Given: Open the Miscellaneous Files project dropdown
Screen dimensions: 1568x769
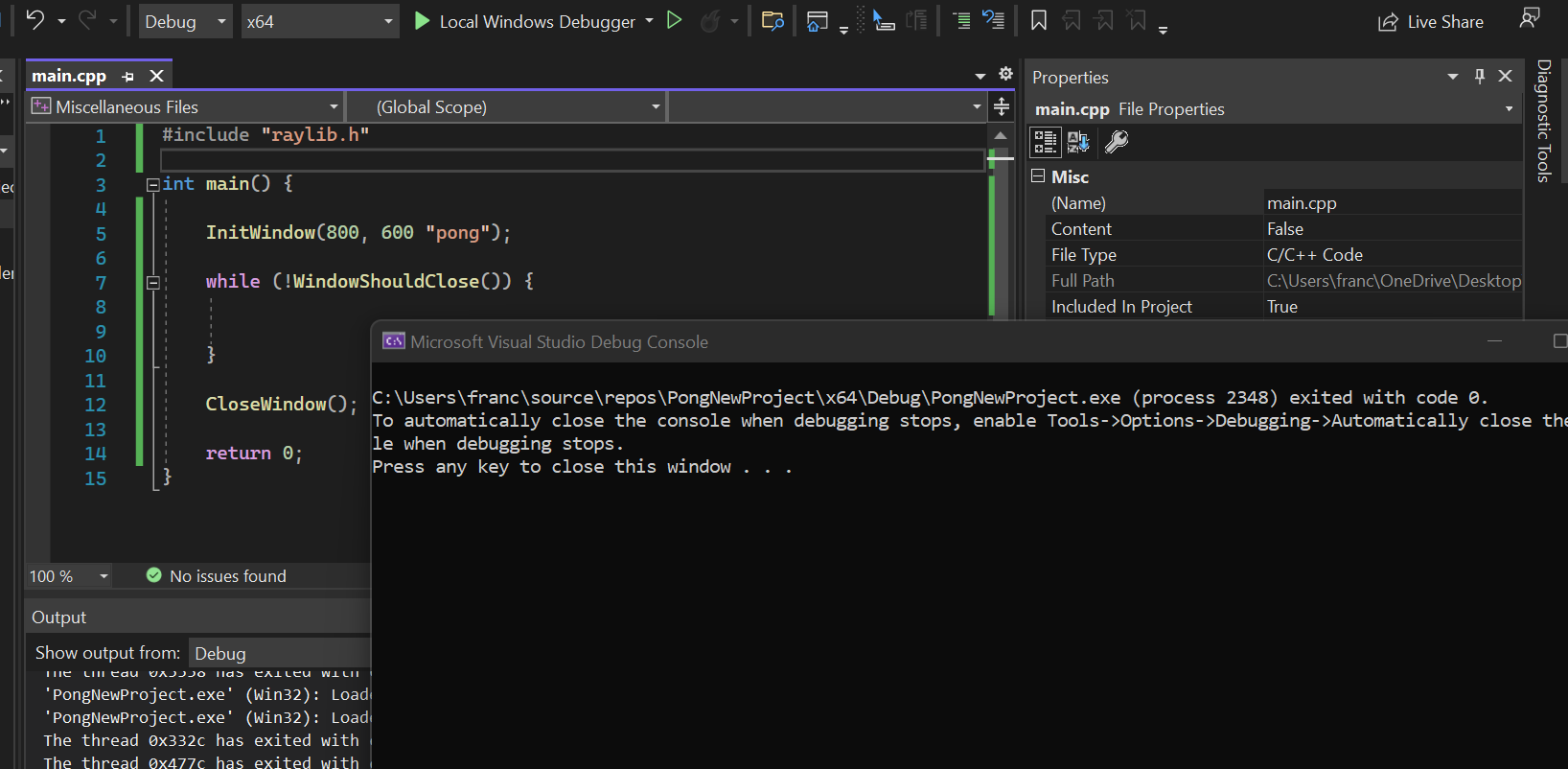Looking at the screenshot, I should coord(186,106).
